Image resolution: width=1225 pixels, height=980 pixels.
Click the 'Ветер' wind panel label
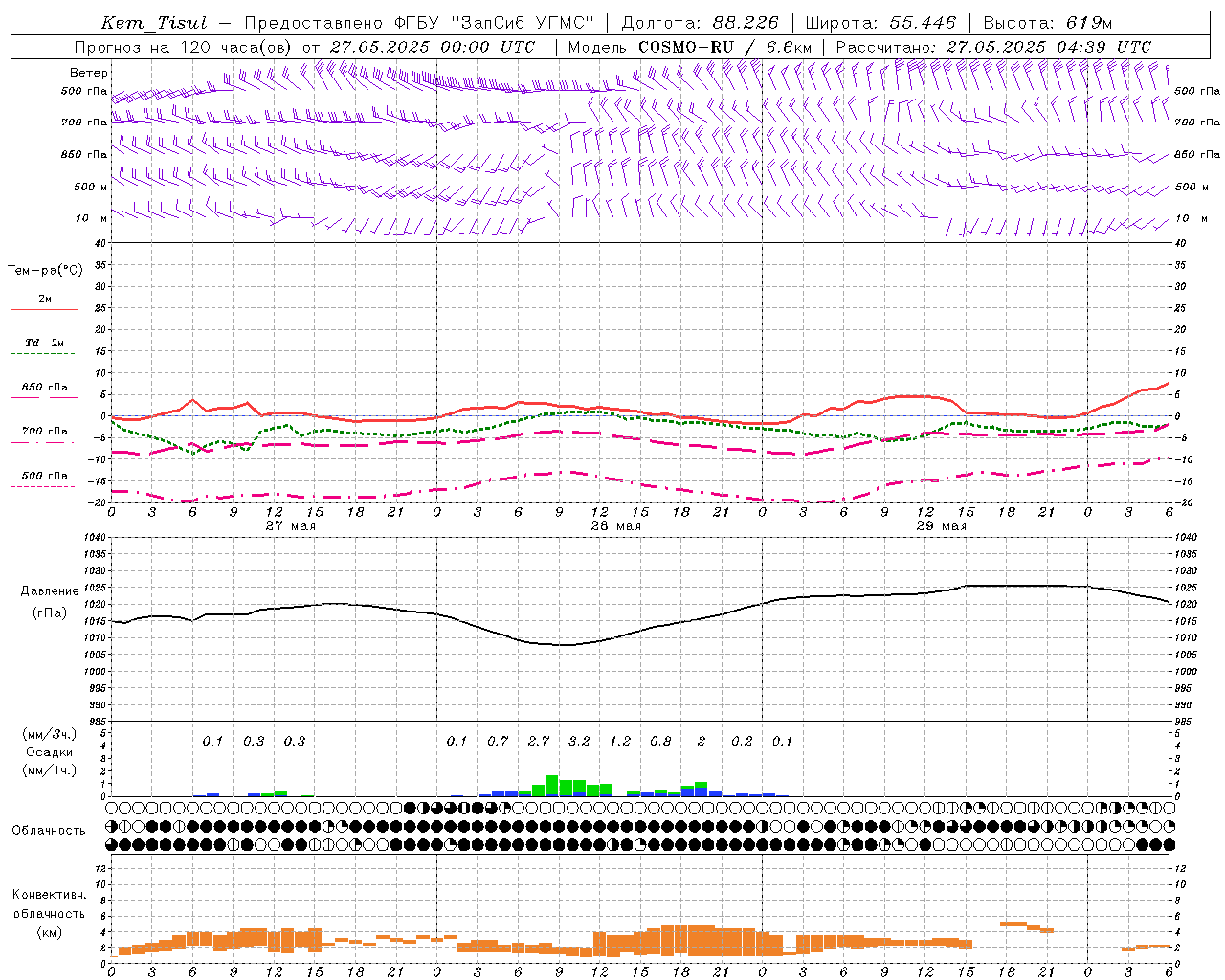pyautogui.click(x=89, y=73)
